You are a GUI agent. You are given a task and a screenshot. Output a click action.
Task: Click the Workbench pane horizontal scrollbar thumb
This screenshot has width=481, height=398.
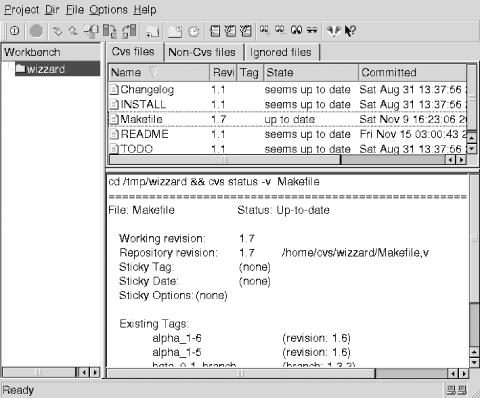[x=39, y=372]
